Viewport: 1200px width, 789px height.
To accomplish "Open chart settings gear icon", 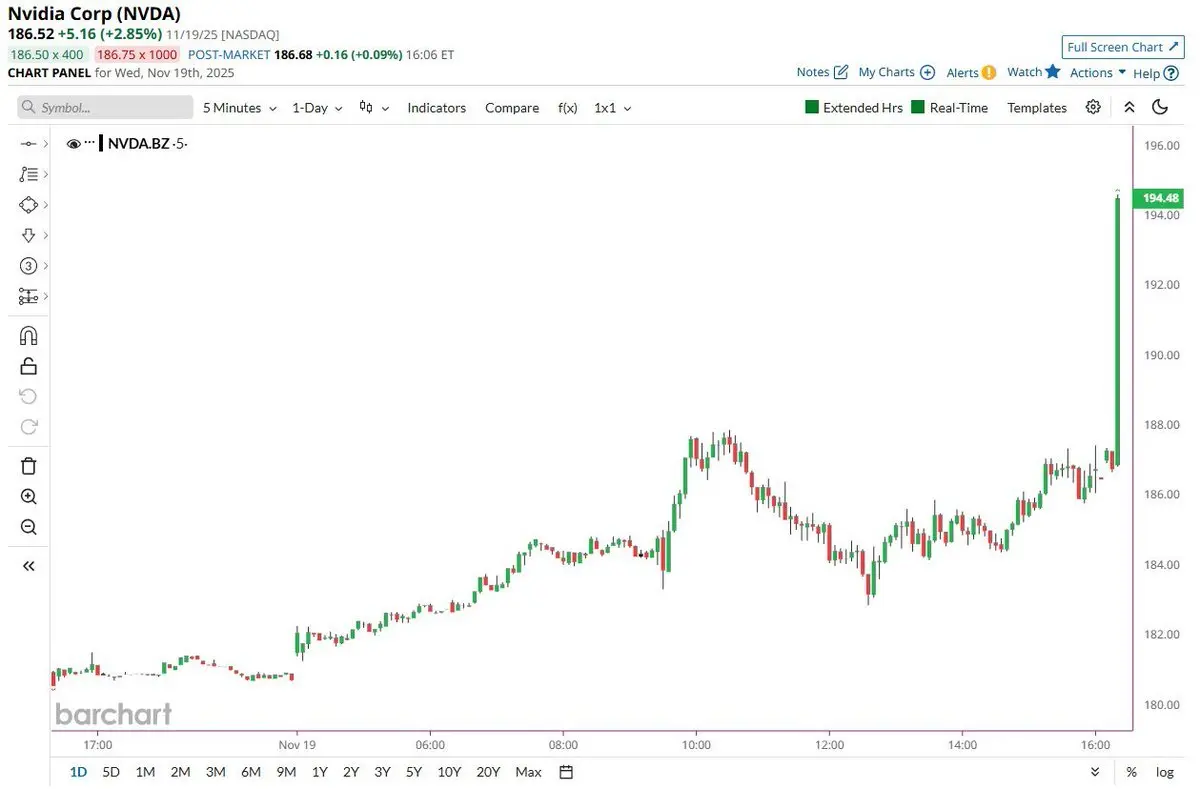I will [1093, 107].
